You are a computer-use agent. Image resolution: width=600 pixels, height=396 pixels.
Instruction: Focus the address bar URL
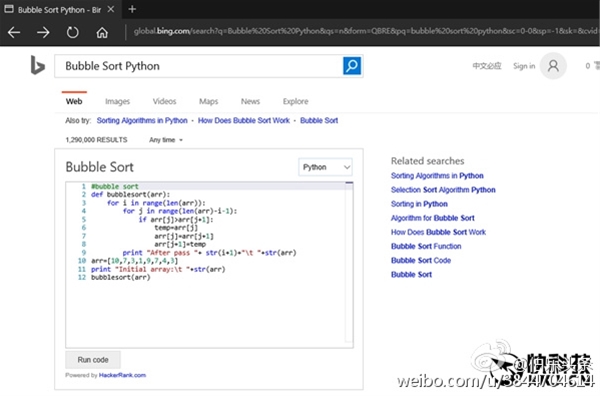point(365,31)
